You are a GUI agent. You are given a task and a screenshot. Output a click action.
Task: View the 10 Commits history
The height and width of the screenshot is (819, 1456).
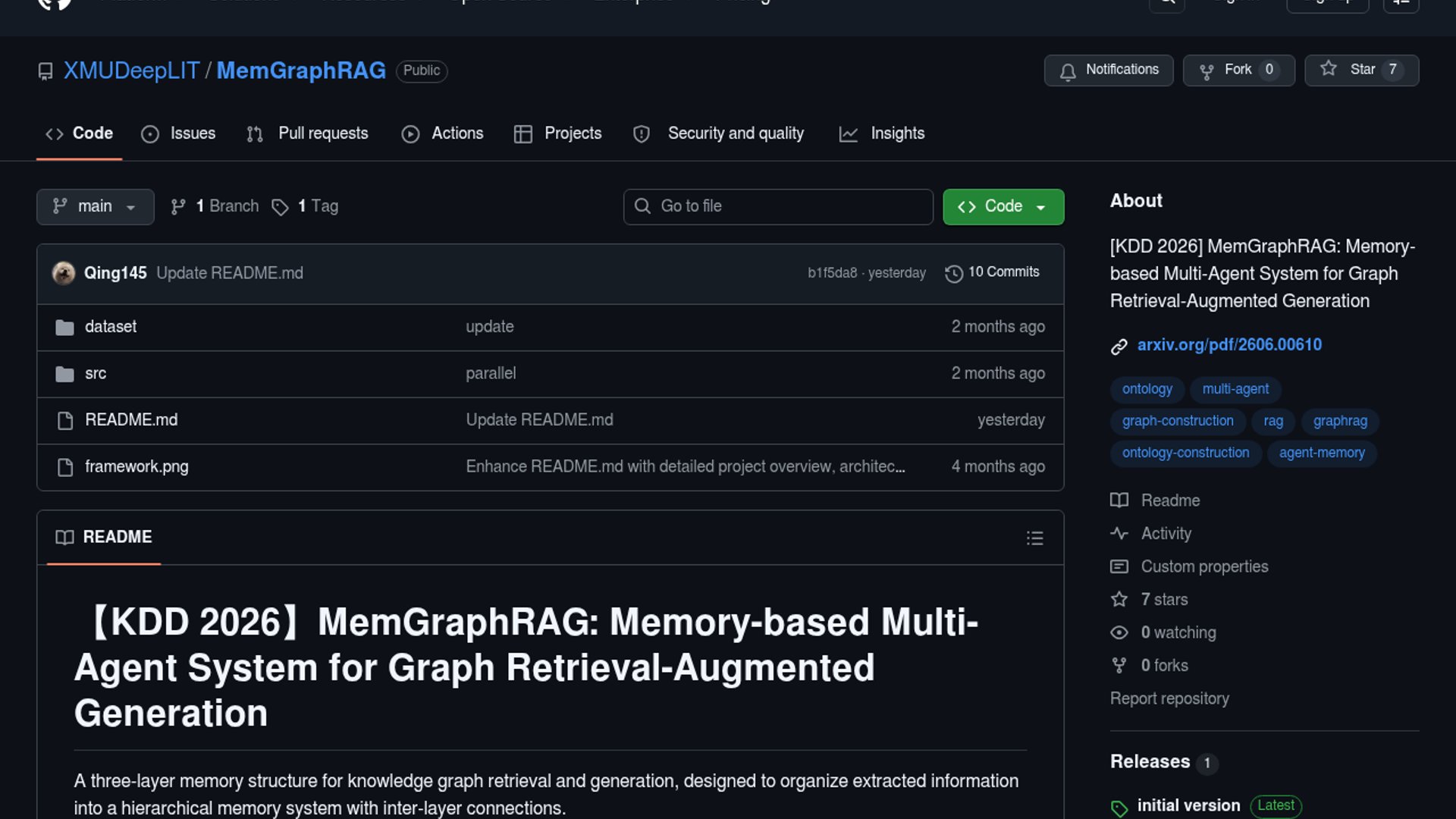coord(992,272)
